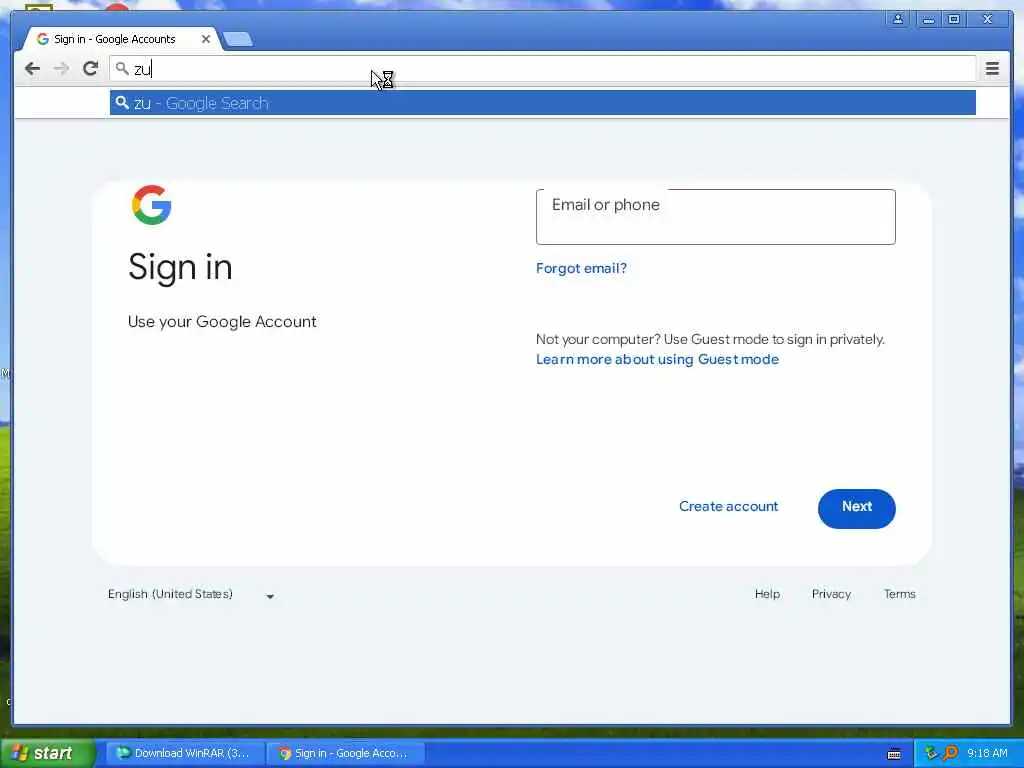Open the Forgot email? link
The image size is (1024, 768).
click(581, 268)
